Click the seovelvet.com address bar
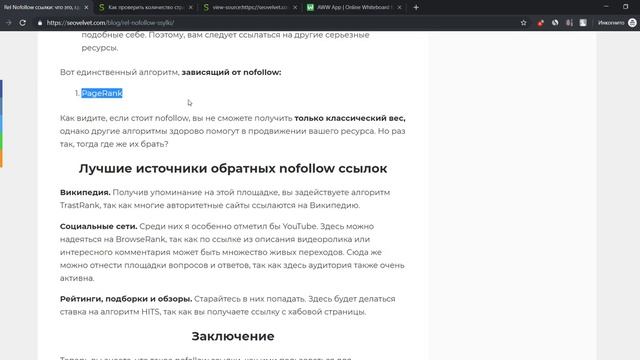640x360 pixels. 278,23
